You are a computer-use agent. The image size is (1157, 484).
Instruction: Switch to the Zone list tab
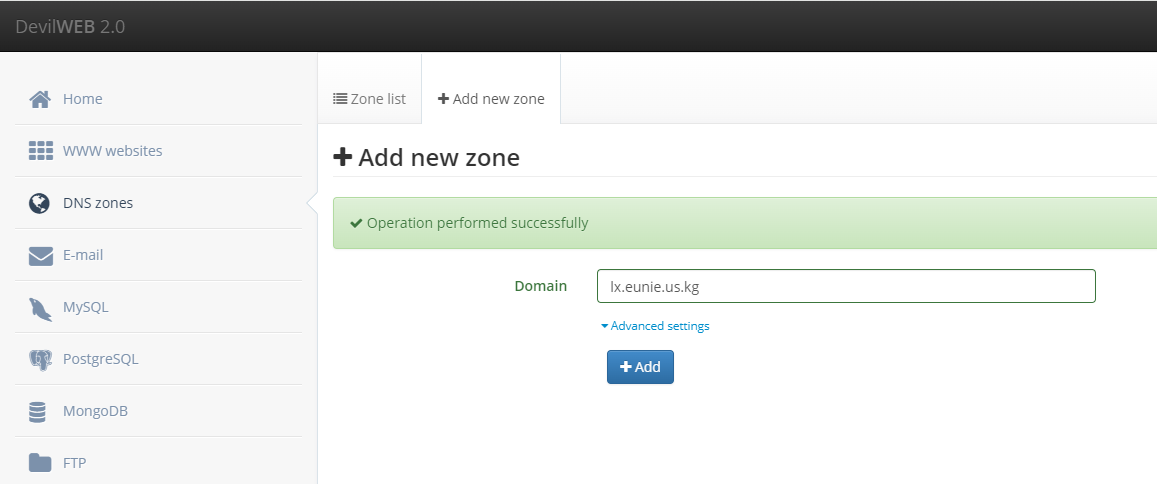pyautogui.click(x=370, y=98)
